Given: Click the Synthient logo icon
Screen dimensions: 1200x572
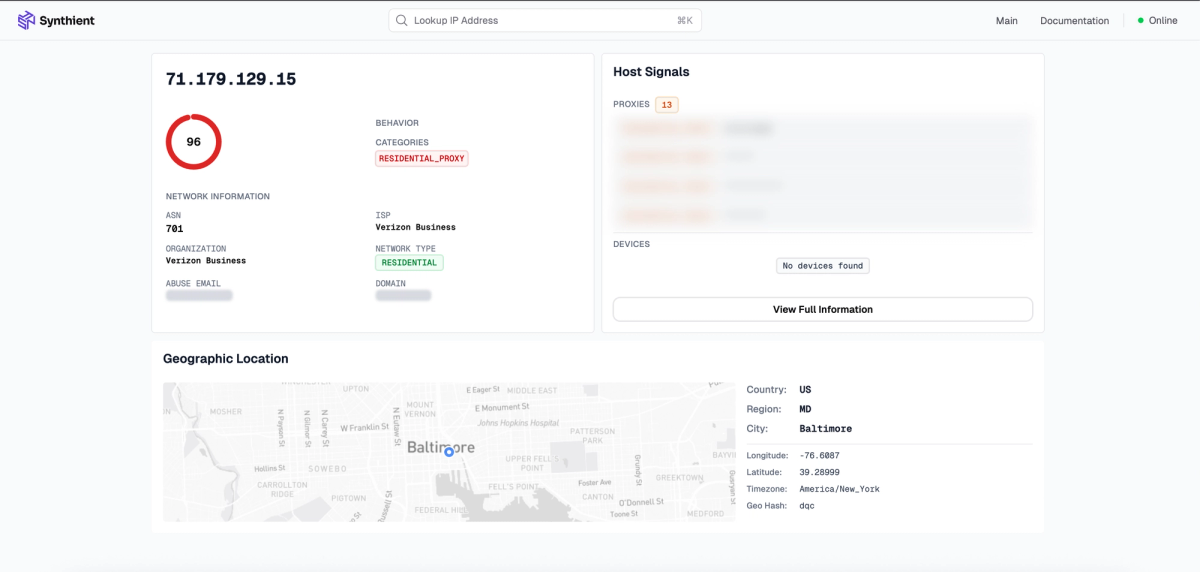Looking at the screenshot, I should click(x=26, y=20).
